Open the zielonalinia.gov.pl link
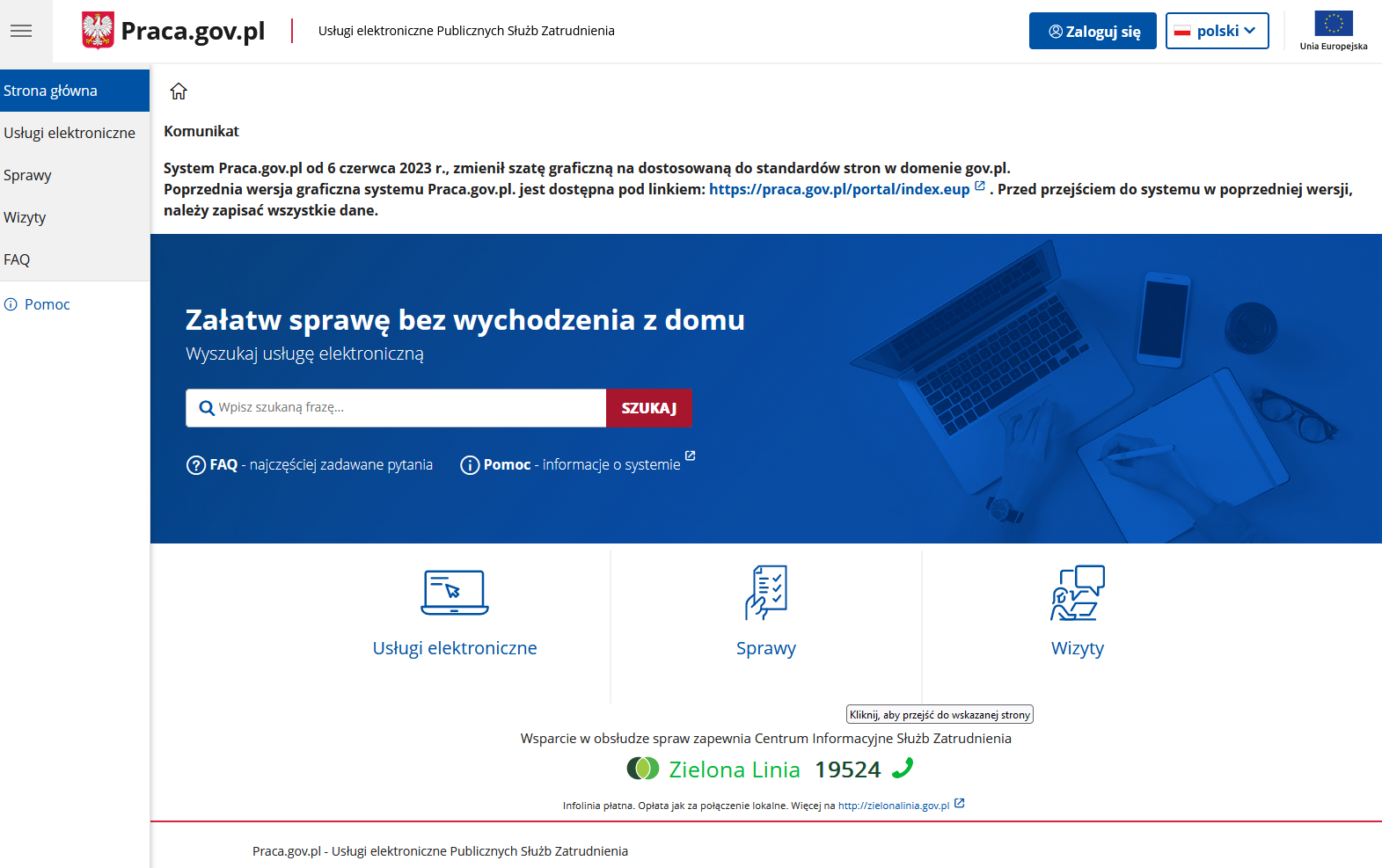Image resolution: width=1382 pixels, height=868 pixels. 894,806
